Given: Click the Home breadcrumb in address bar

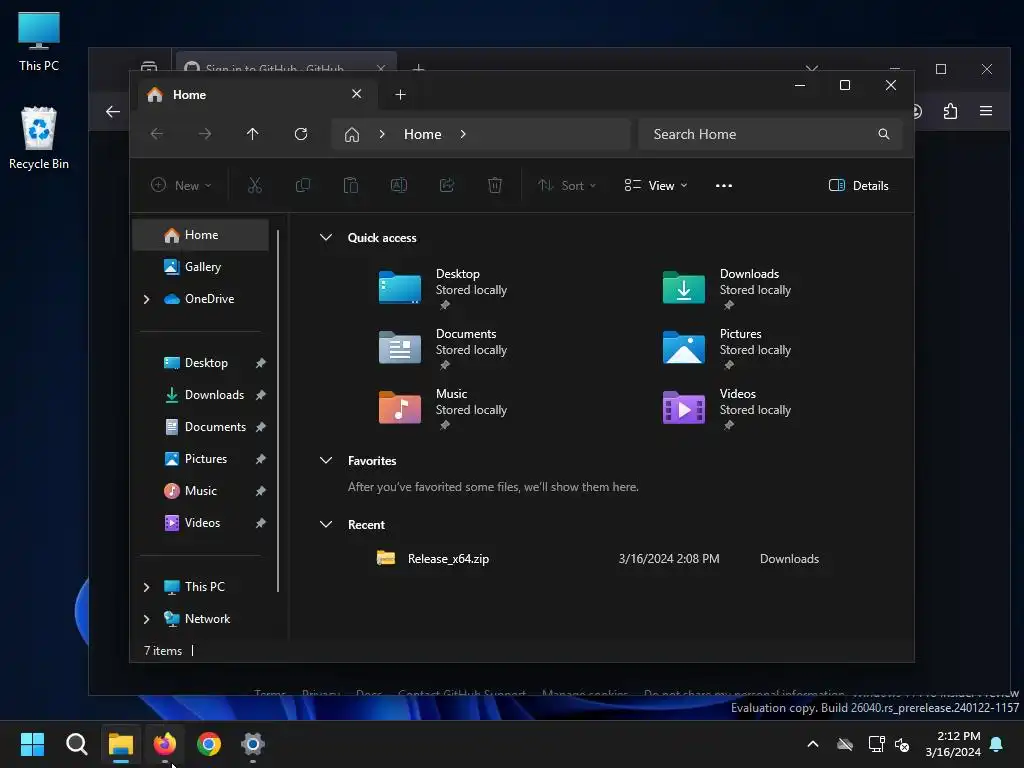Looking at the screenshot, I should pos(423,134).
